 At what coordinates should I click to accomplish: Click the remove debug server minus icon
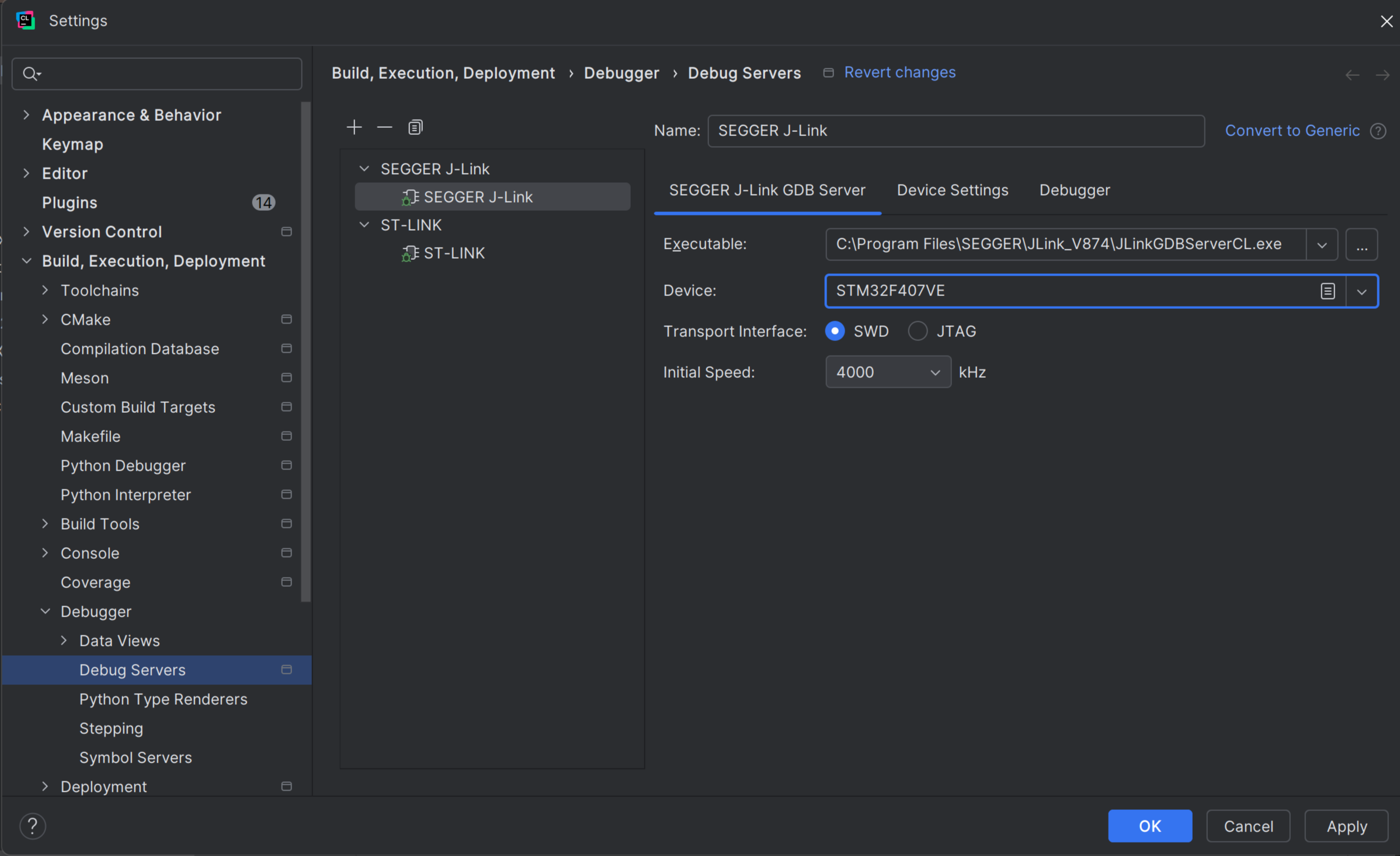pos(384,127)
